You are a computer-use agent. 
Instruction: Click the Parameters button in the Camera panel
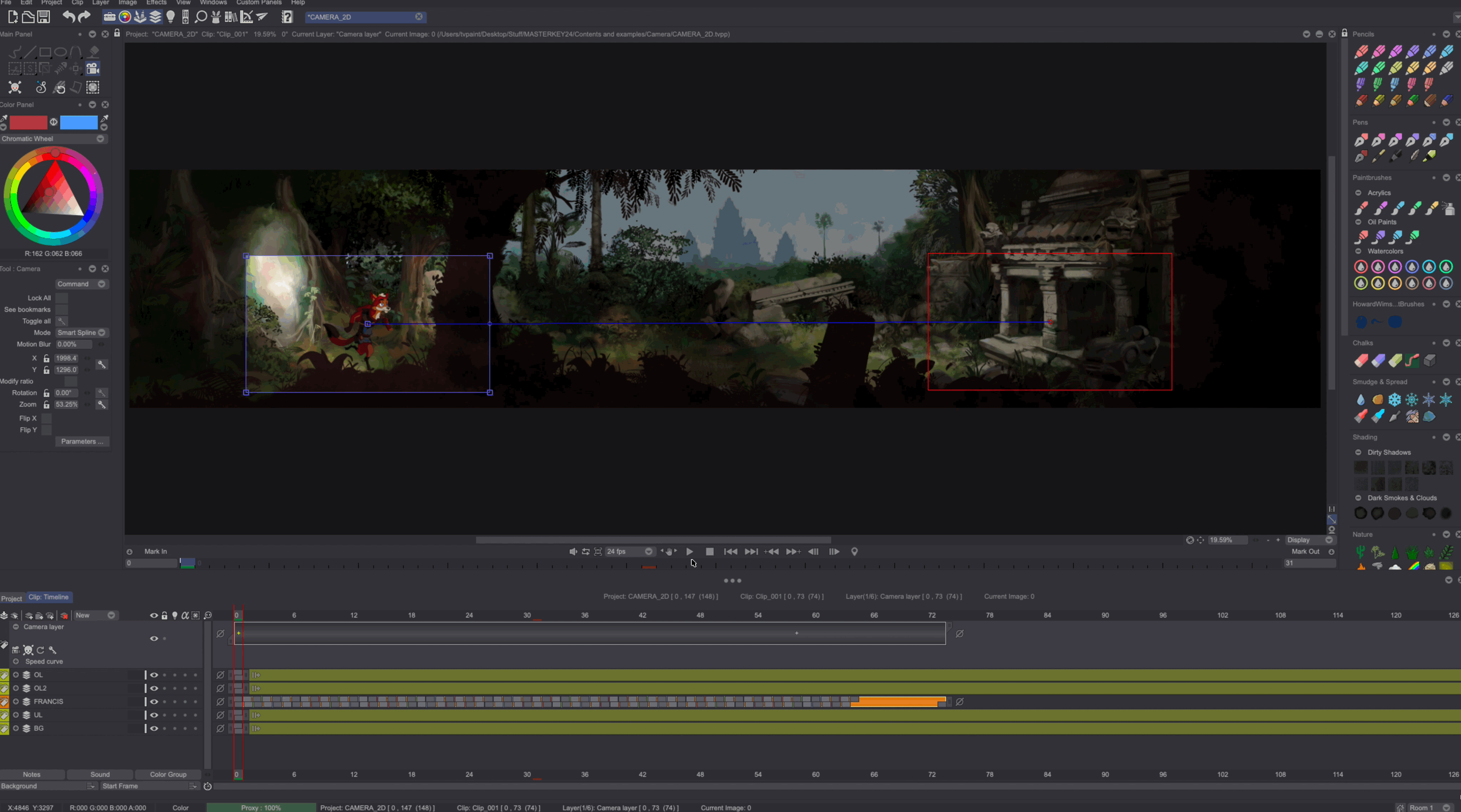pyautogui.click(x=82, y=441)
